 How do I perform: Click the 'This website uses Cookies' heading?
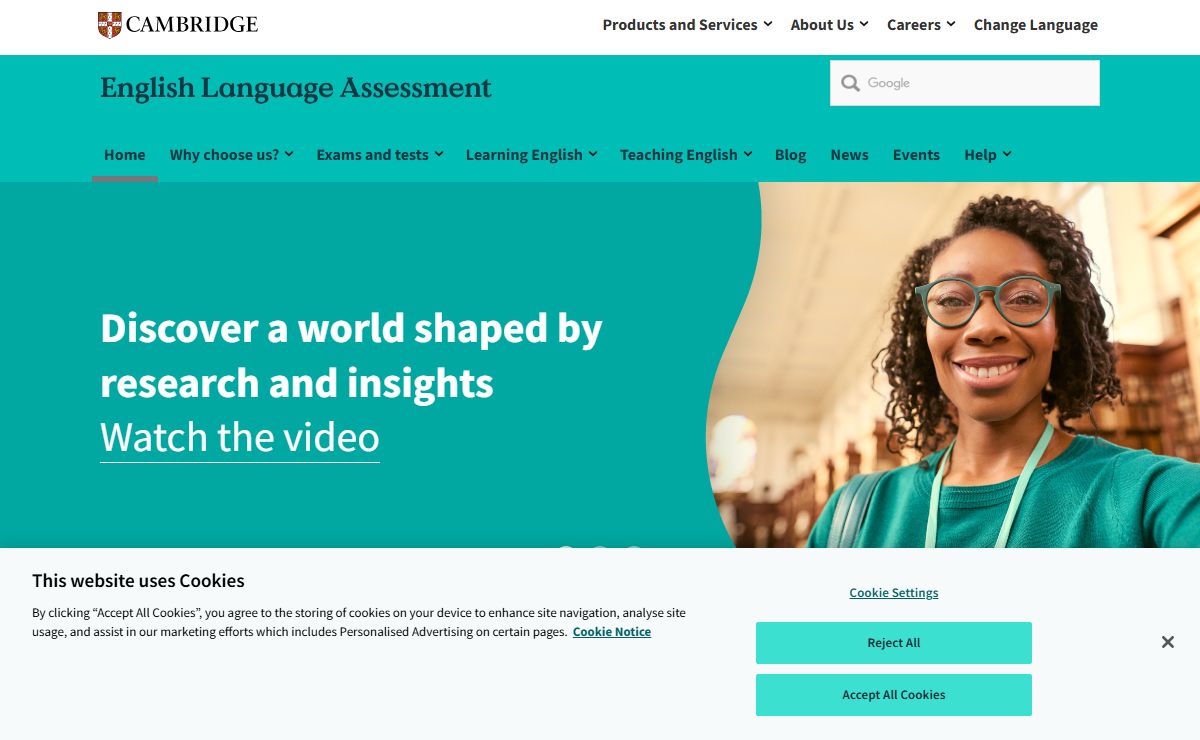pyautogui.click(x=138, y=581)
